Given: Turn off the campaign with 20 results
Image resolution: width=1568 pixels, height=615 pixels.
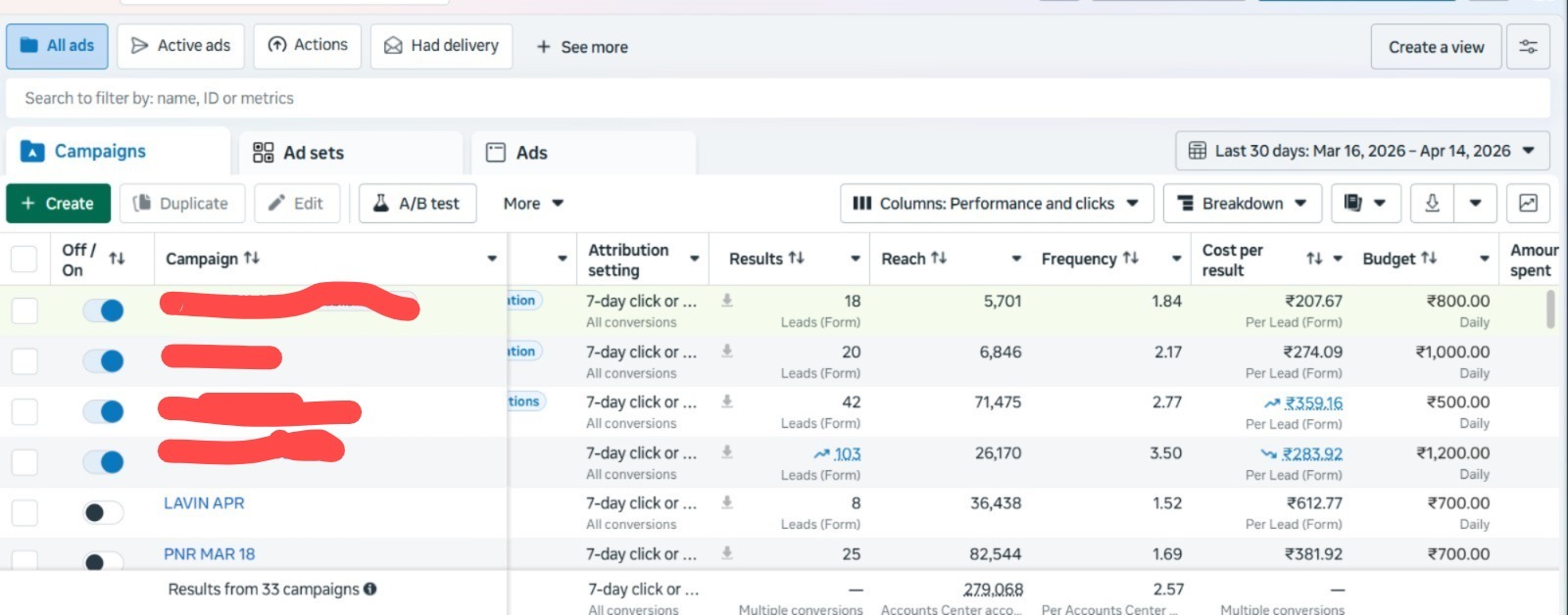Looking at the screenshot, I should pos(104,361).
